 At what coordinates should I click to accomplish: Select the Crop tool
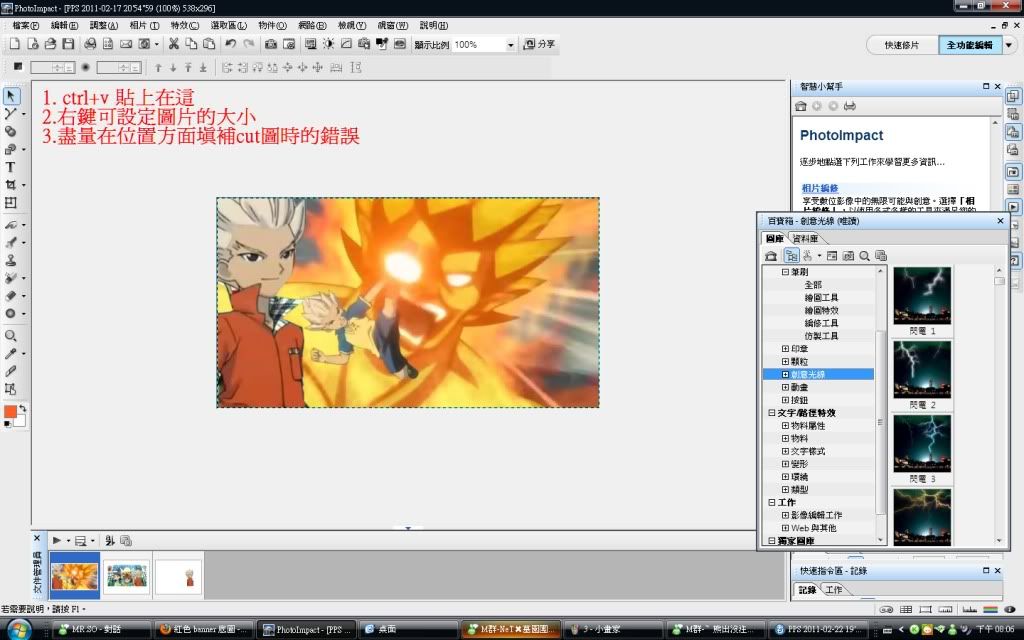pyautogui.click(x=11, y=185)
